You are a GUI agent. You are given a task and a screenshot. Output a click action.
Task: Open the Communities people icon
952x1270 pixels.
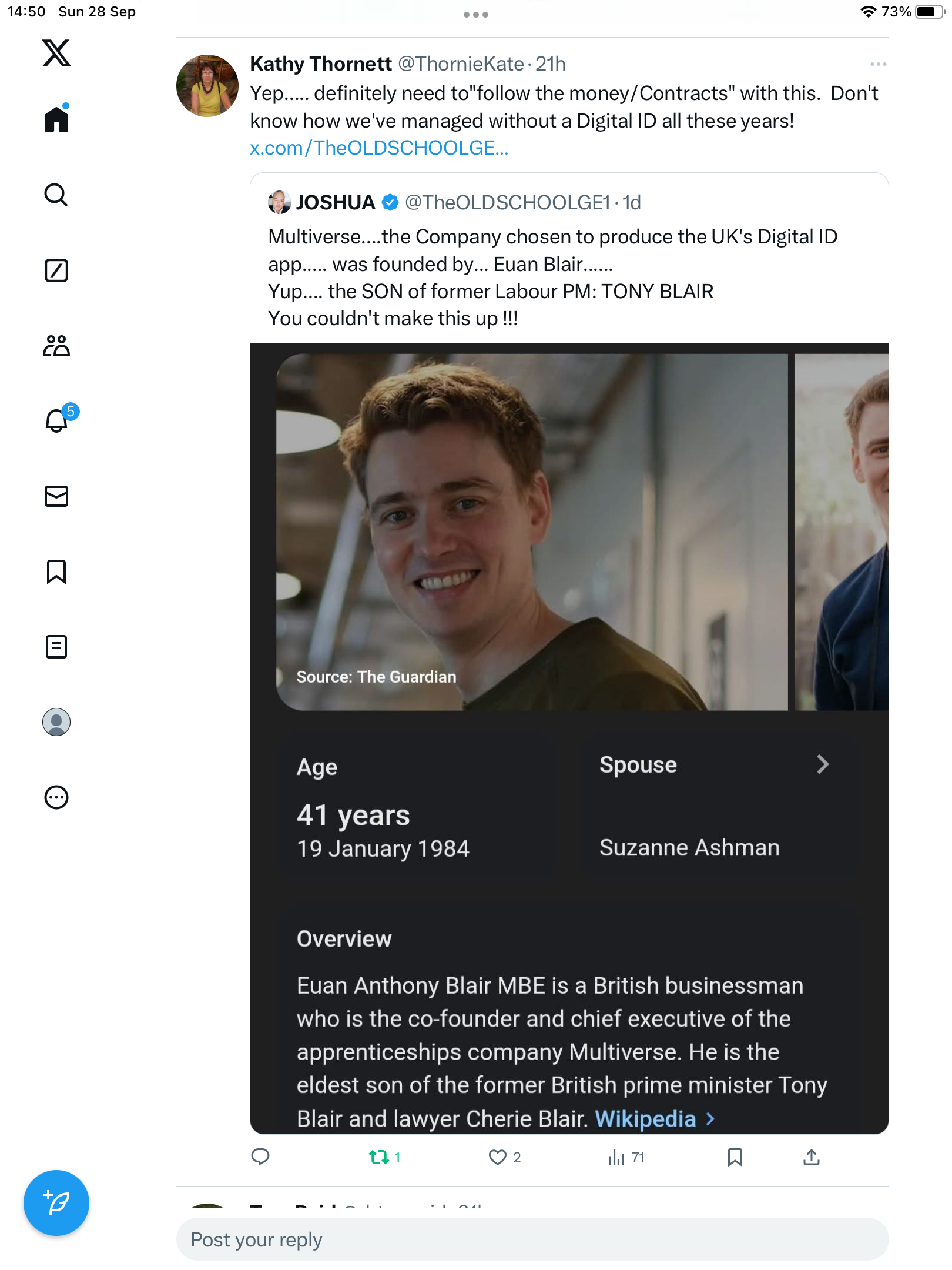tap(56, 346)
